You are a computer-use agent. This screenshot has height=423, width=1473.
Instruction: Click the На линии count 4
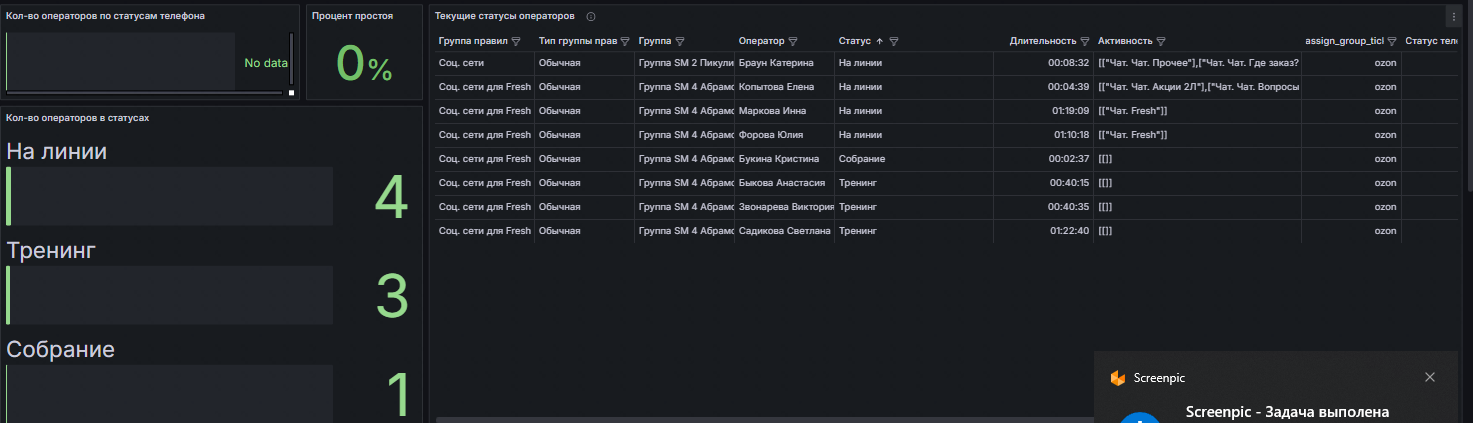pyautogui.click(x=391, y=198)
